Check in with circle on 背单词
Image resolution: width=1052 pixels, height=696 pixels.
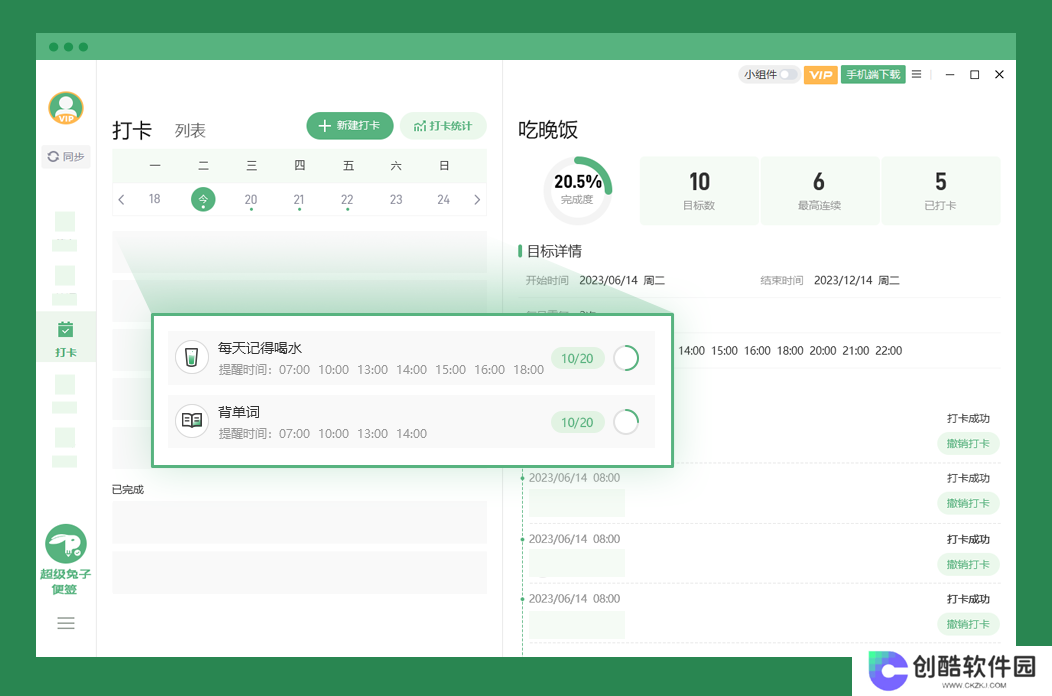pyautogui.click(x=627, y=421)
